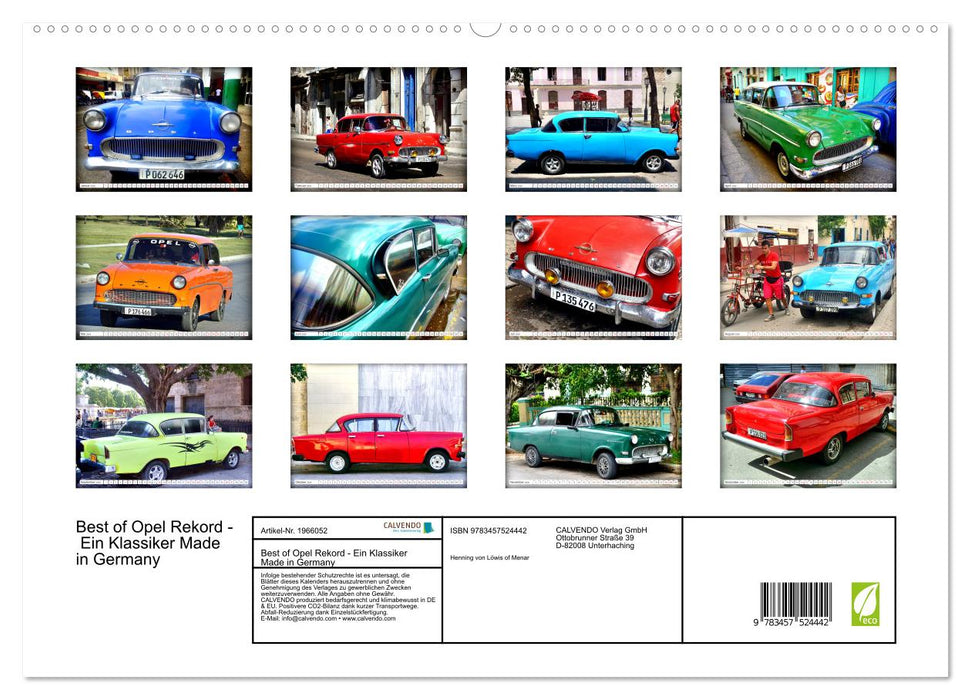This screenshot has width=971, height=700.
Task: Open the orange Opel taxi photo
Action: pos(164,277)
